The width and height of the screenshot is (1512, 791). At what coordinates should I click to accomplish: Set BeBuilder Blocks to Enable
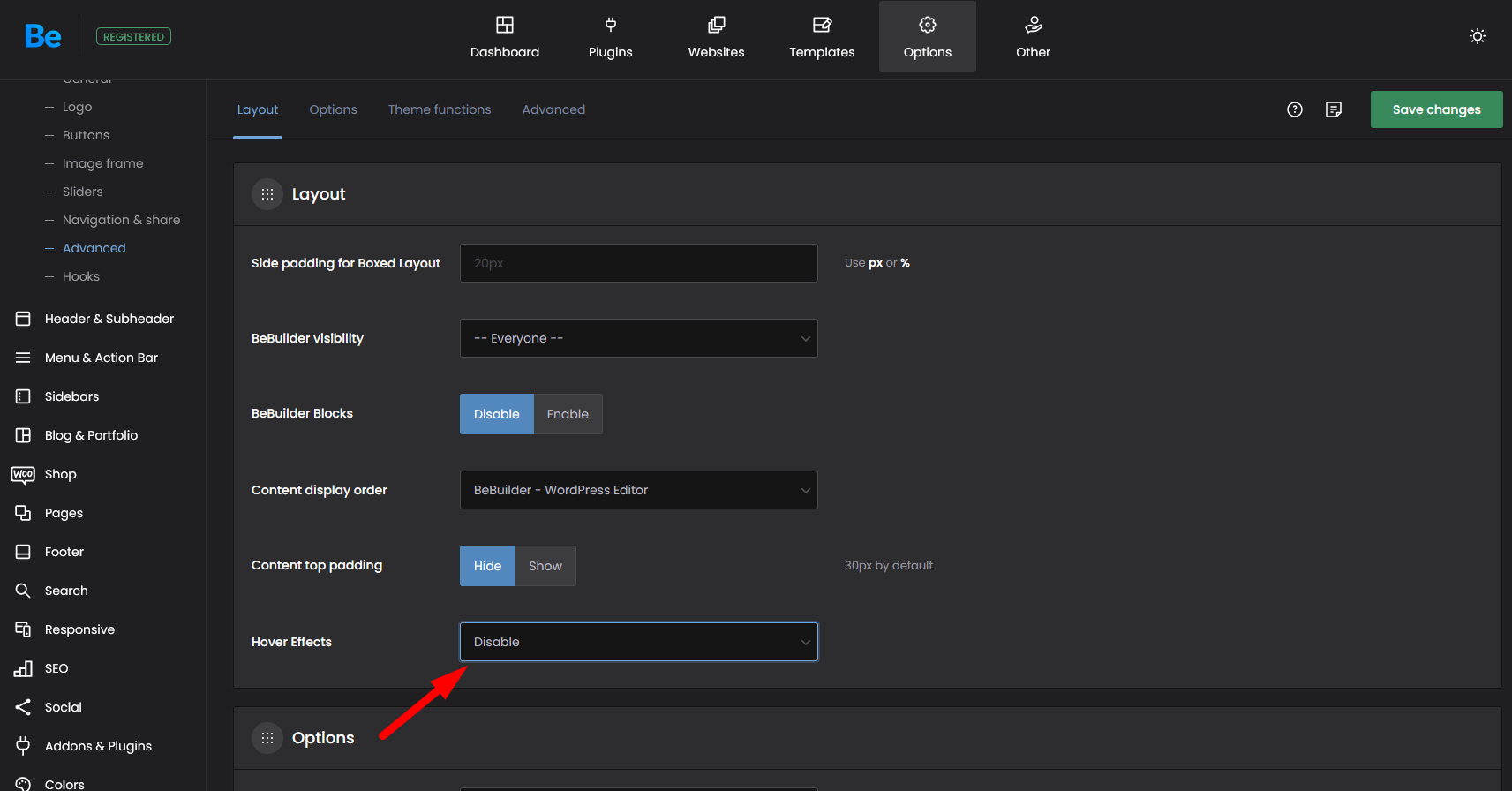pyautogui.click(x=568, y=414)
